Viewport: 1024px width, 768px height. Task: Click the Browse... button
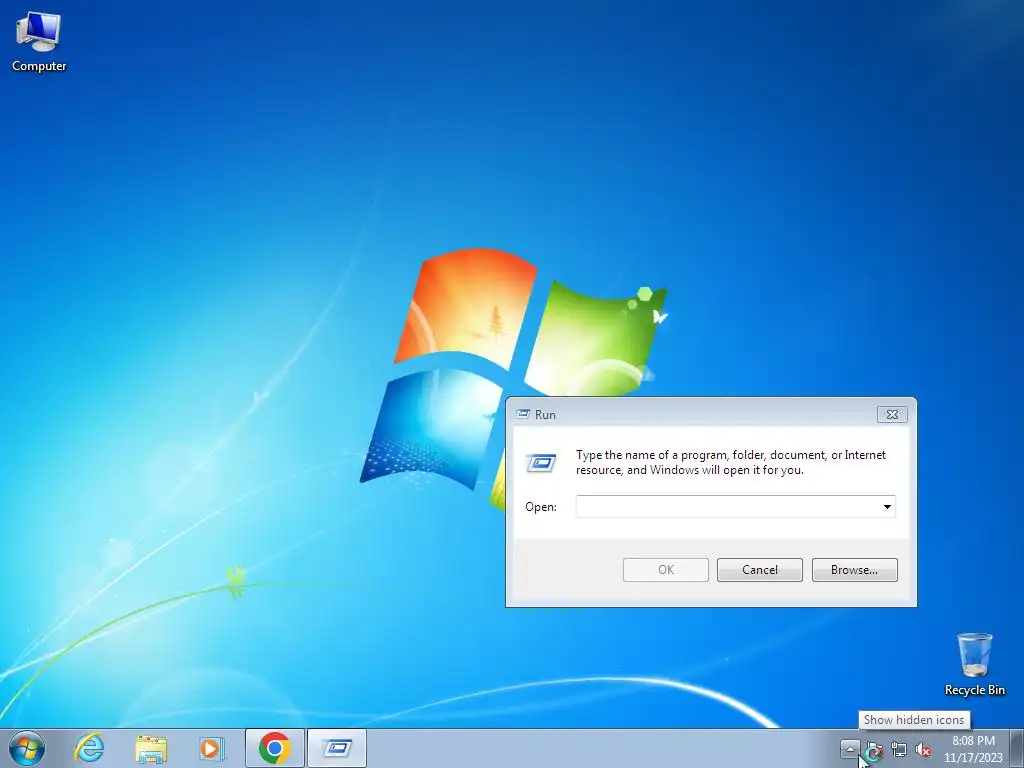point(854,569)
